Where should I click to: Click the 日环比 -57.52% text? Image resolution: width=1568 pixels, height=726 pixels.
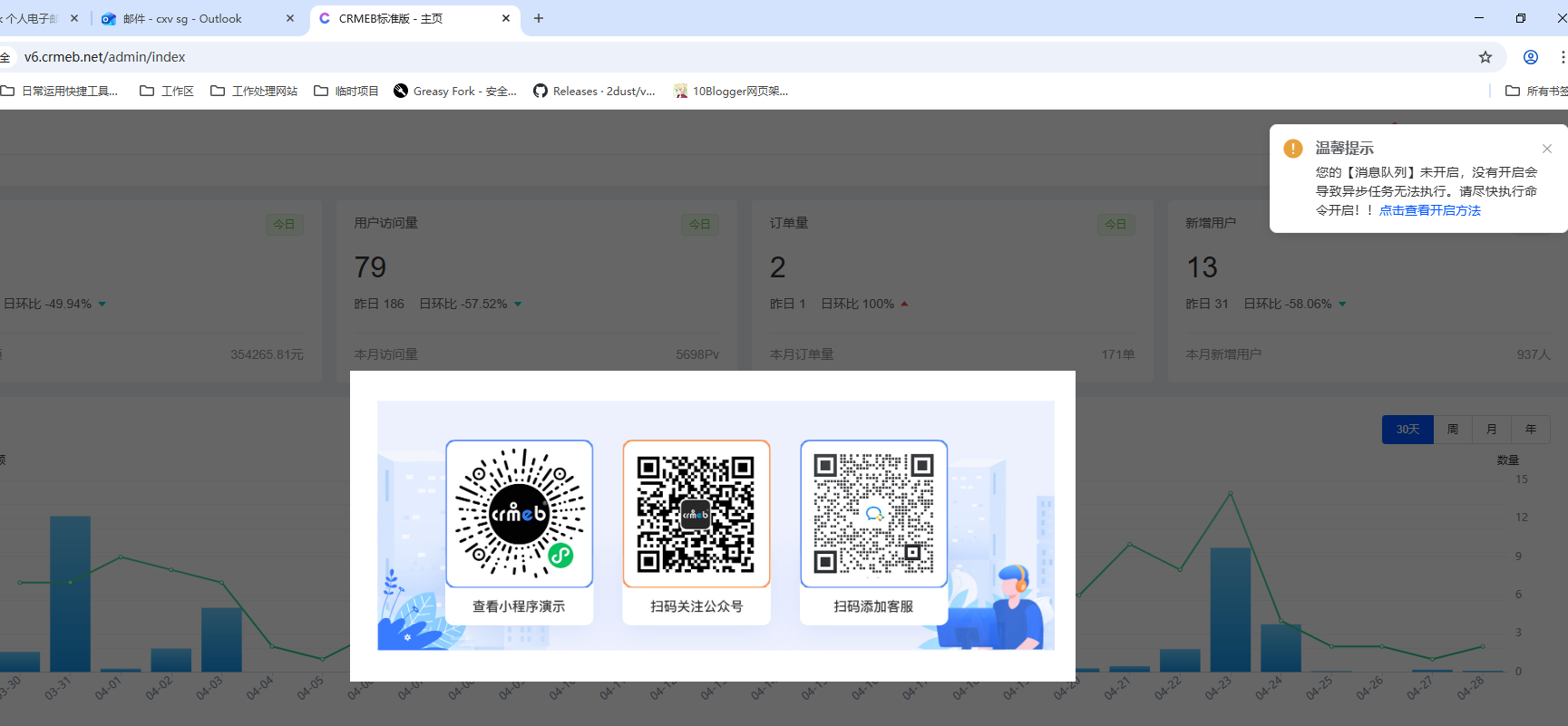463,304
